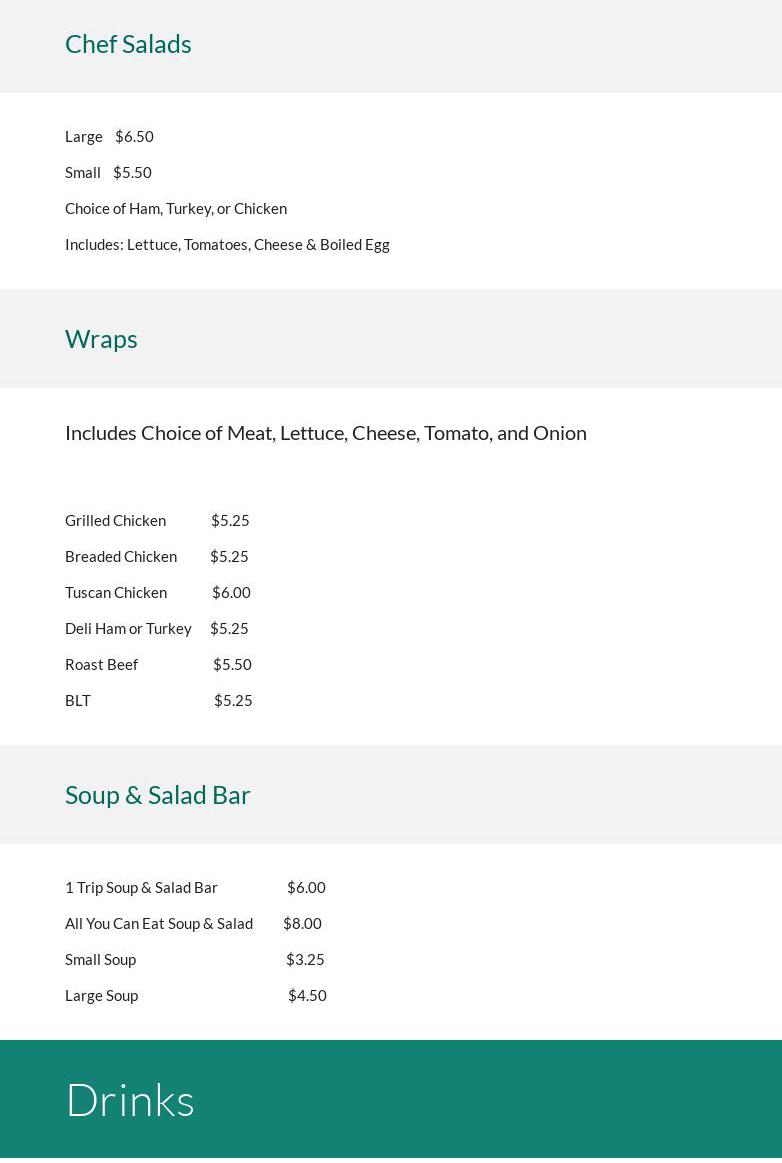Click the BLT wrap item

(78, 700)
